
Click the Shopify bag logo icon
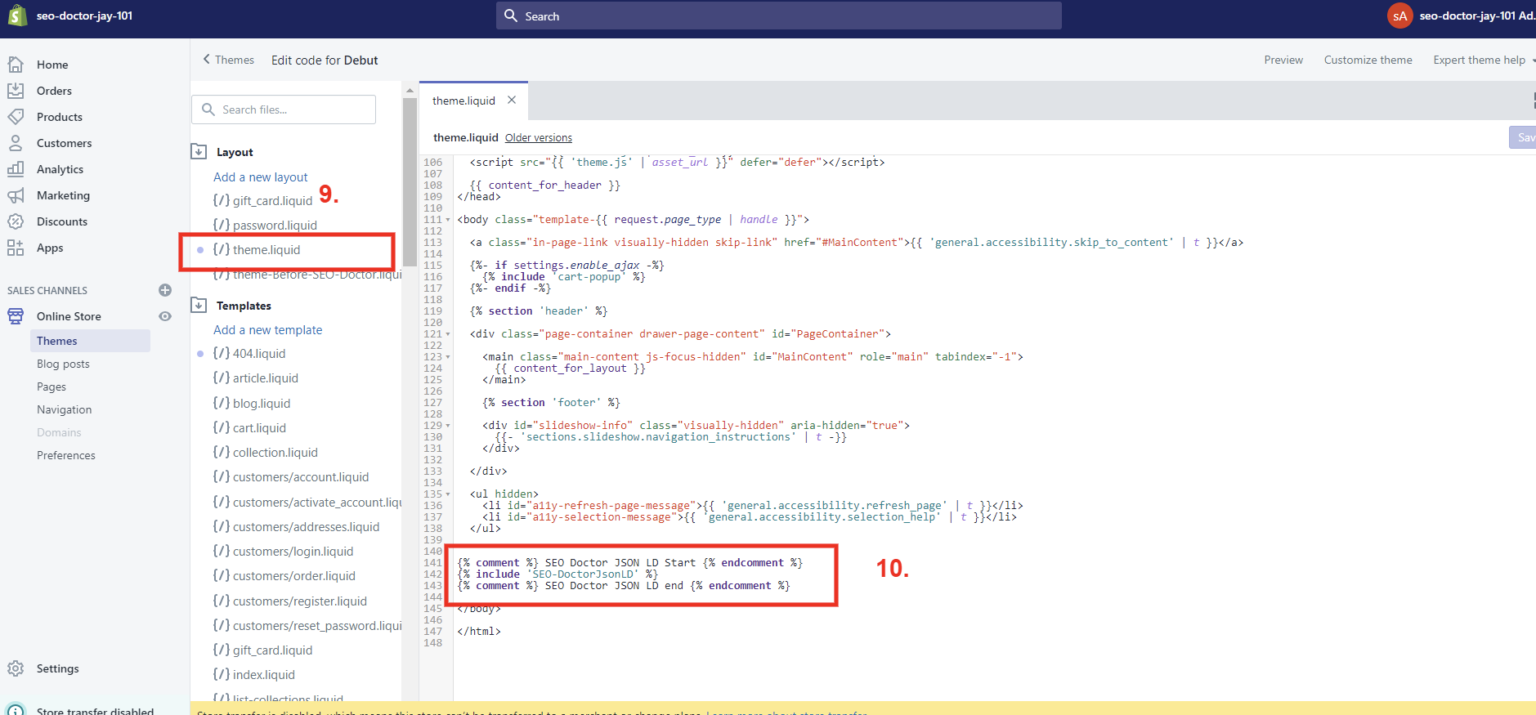coord(17,16)
